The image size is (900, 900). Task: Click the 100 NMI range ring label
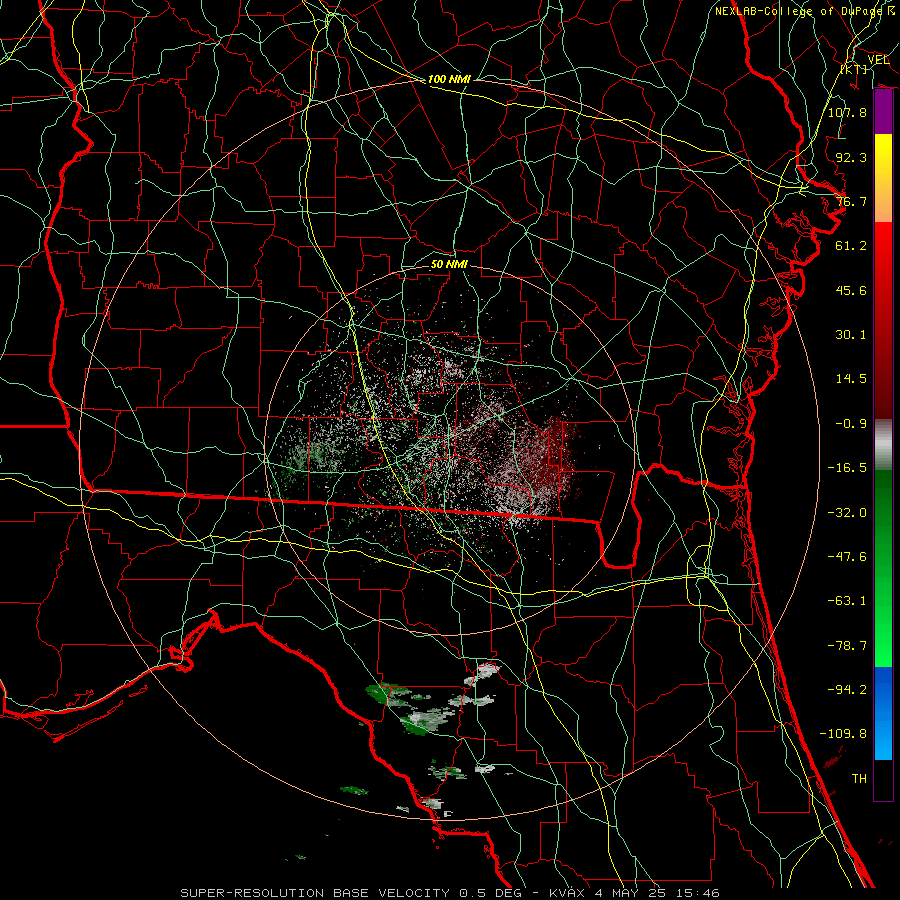pyautogui.click(x=449, y=79)
